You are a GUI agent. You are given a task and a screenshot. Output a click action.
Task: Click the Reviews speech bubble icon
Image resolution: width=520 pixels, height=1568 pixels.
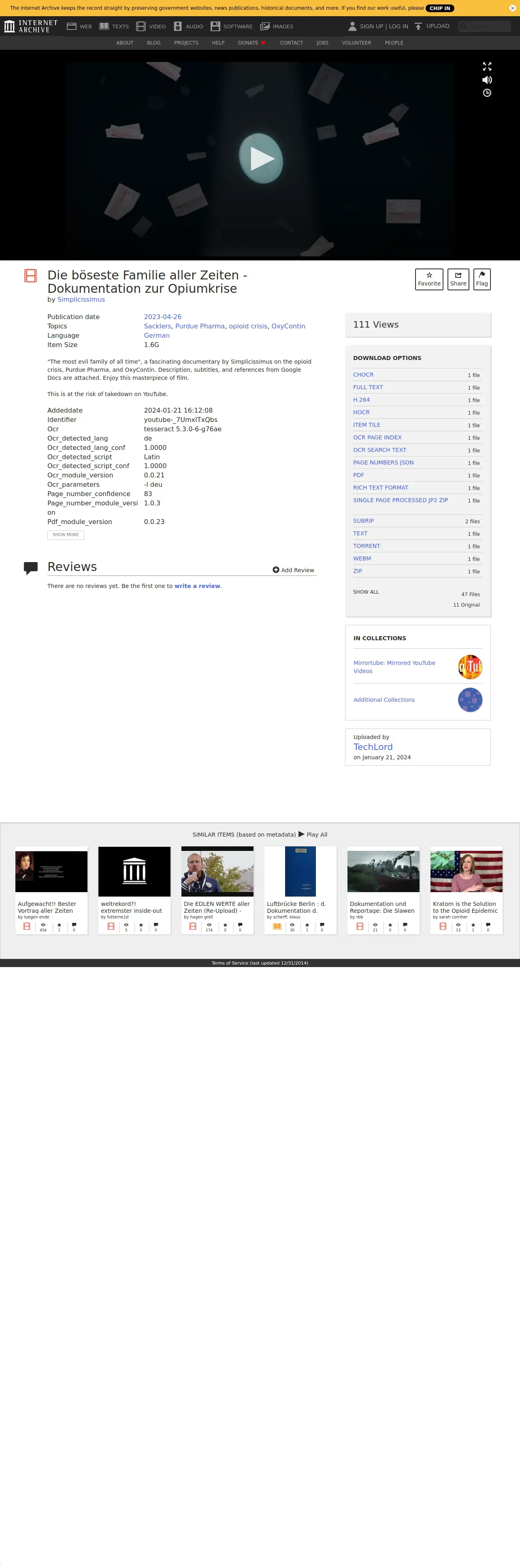[30, 569]
